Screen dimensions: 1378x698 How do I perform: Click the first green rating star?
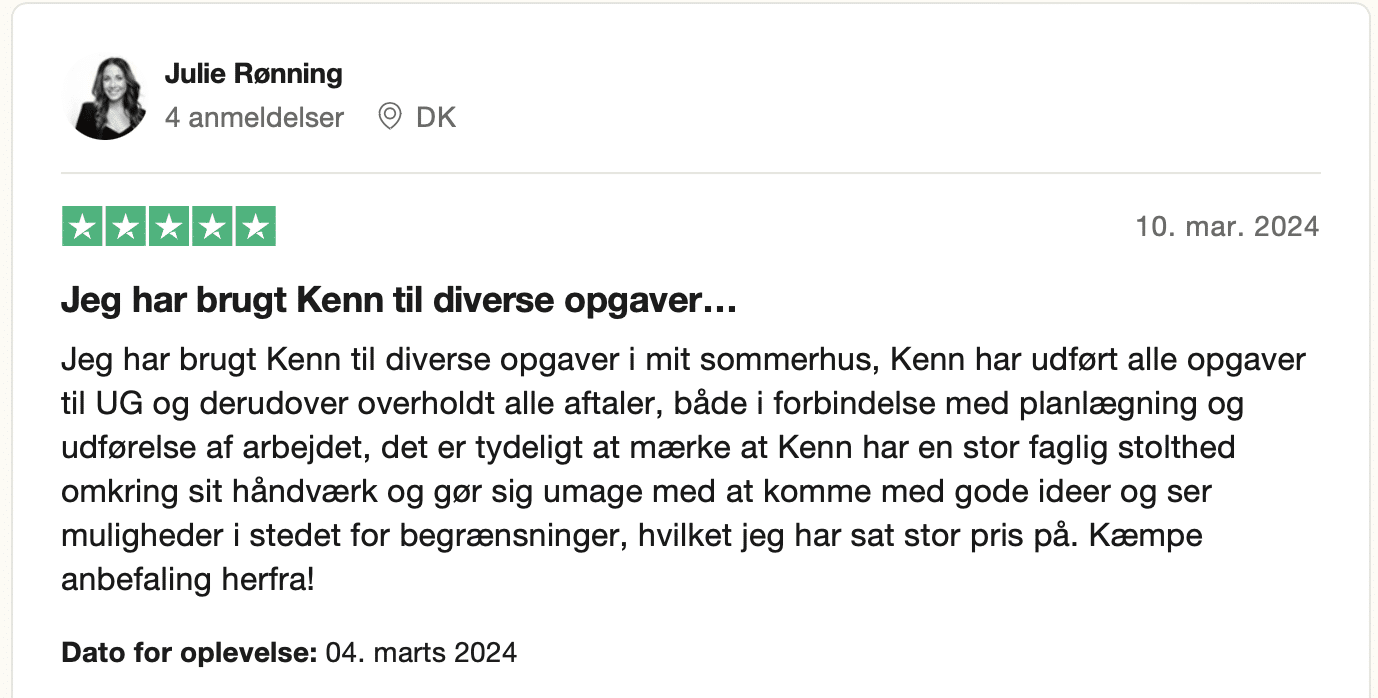point(83,227)
